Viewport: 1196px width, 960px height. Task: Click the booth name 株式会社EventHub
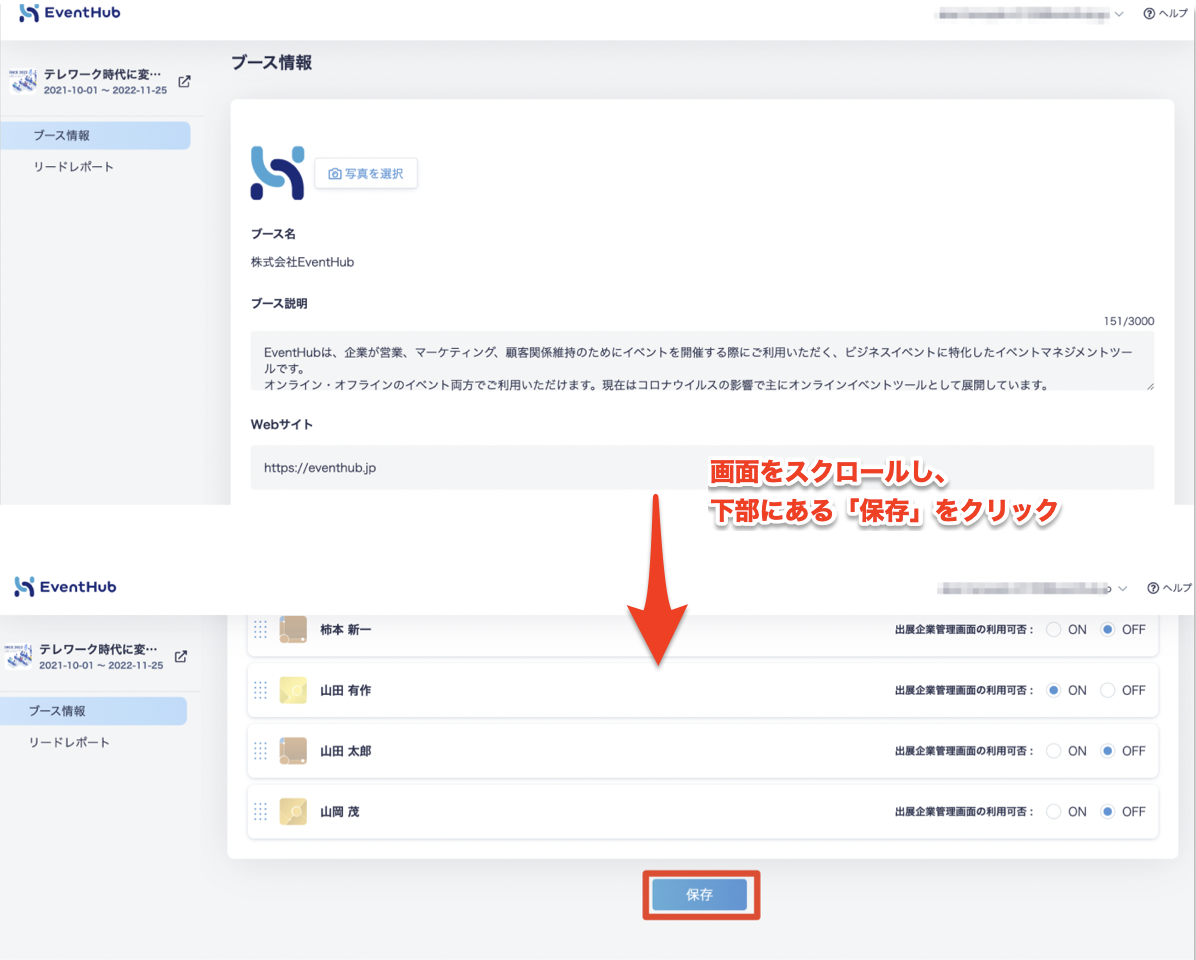click(302, 262)
